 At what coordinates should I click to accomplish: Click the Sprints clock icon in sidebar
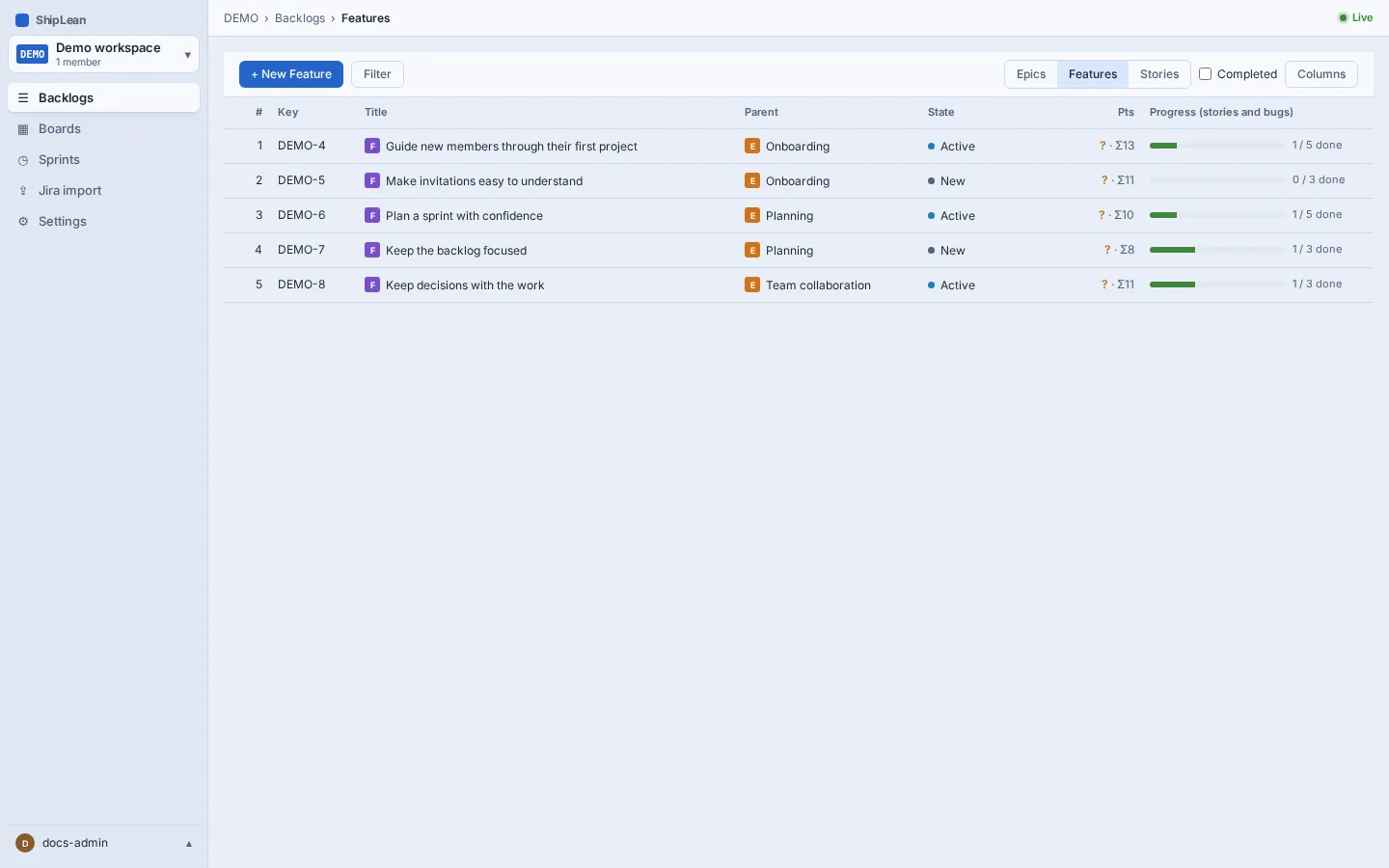pos(23,160)
